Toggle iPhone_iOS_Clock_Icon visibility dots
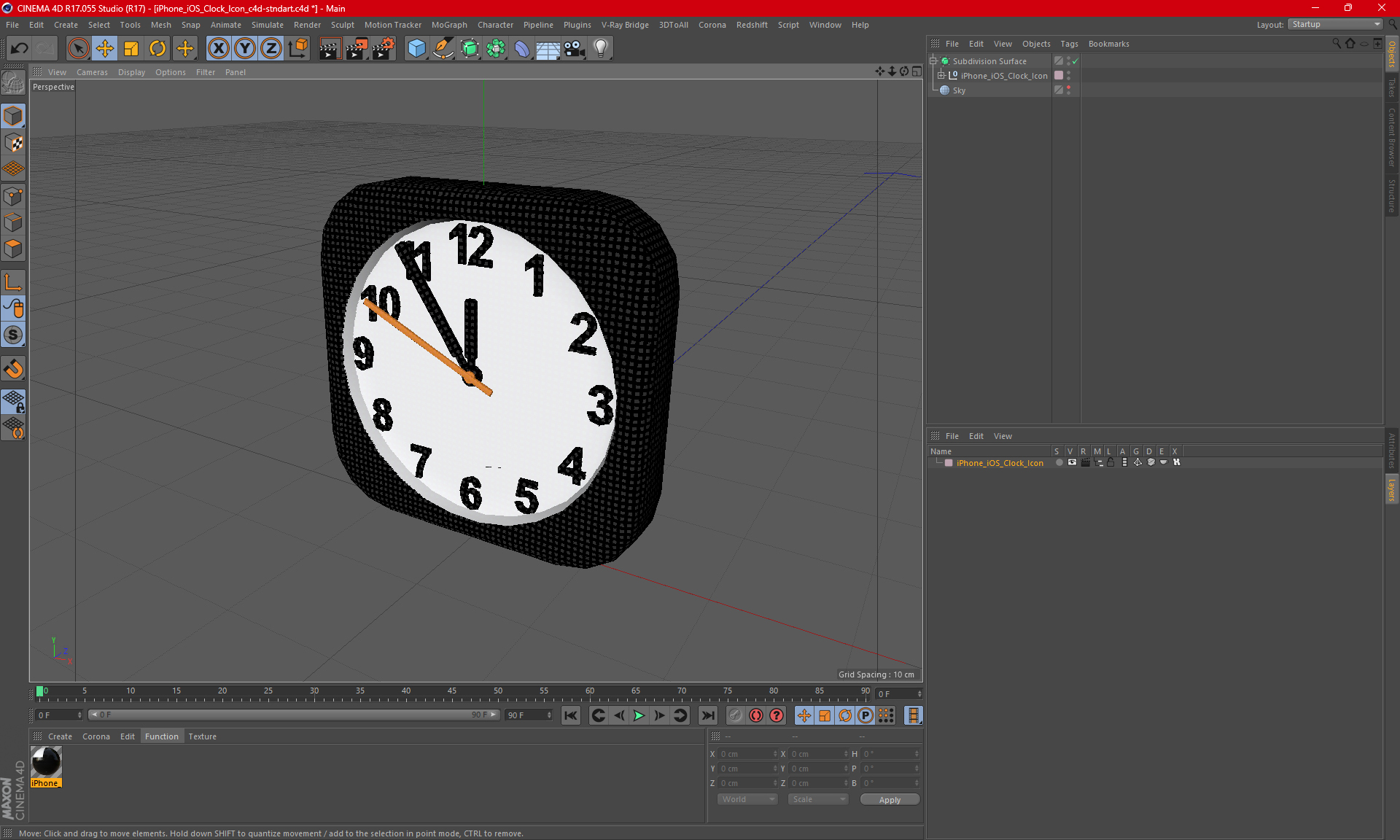1400x840 pixels. coord(1069,76)
